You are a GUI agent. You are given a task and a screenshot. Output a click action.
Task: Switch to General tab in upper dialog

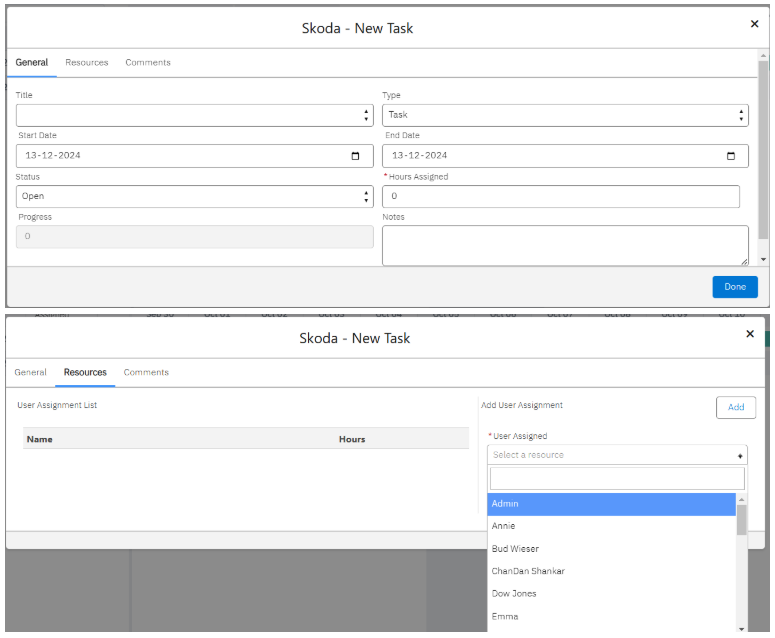coord(32,63)
